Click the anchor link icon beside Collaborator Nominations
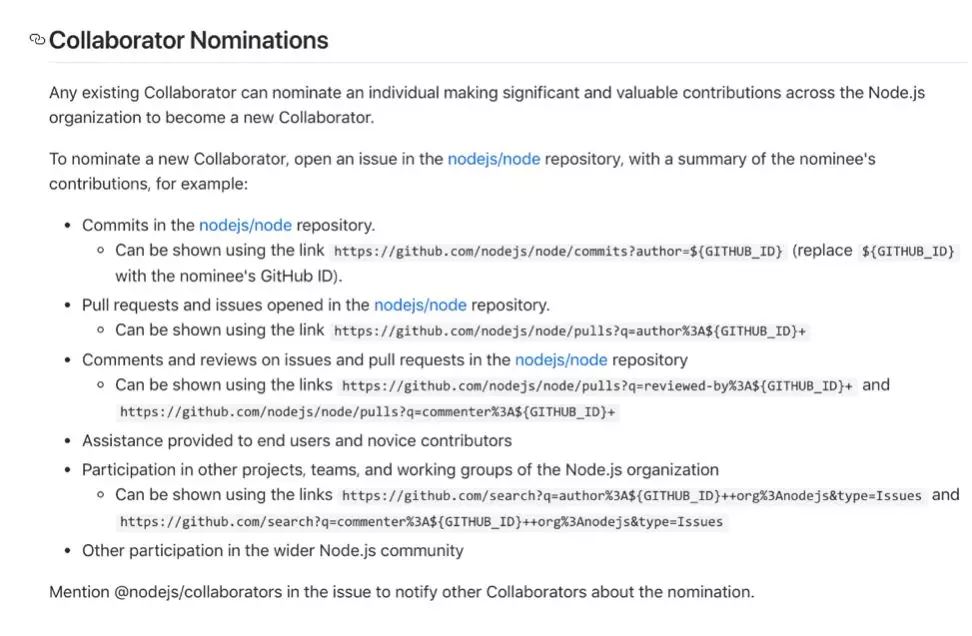972x636 pixels. pos(37,40)
